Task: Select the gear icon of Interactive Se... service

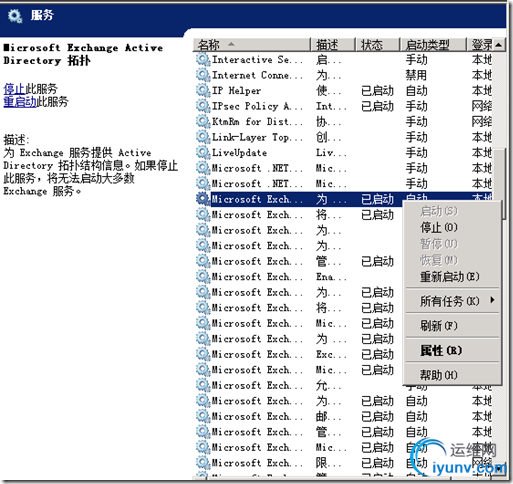Action: click(203, 59)
